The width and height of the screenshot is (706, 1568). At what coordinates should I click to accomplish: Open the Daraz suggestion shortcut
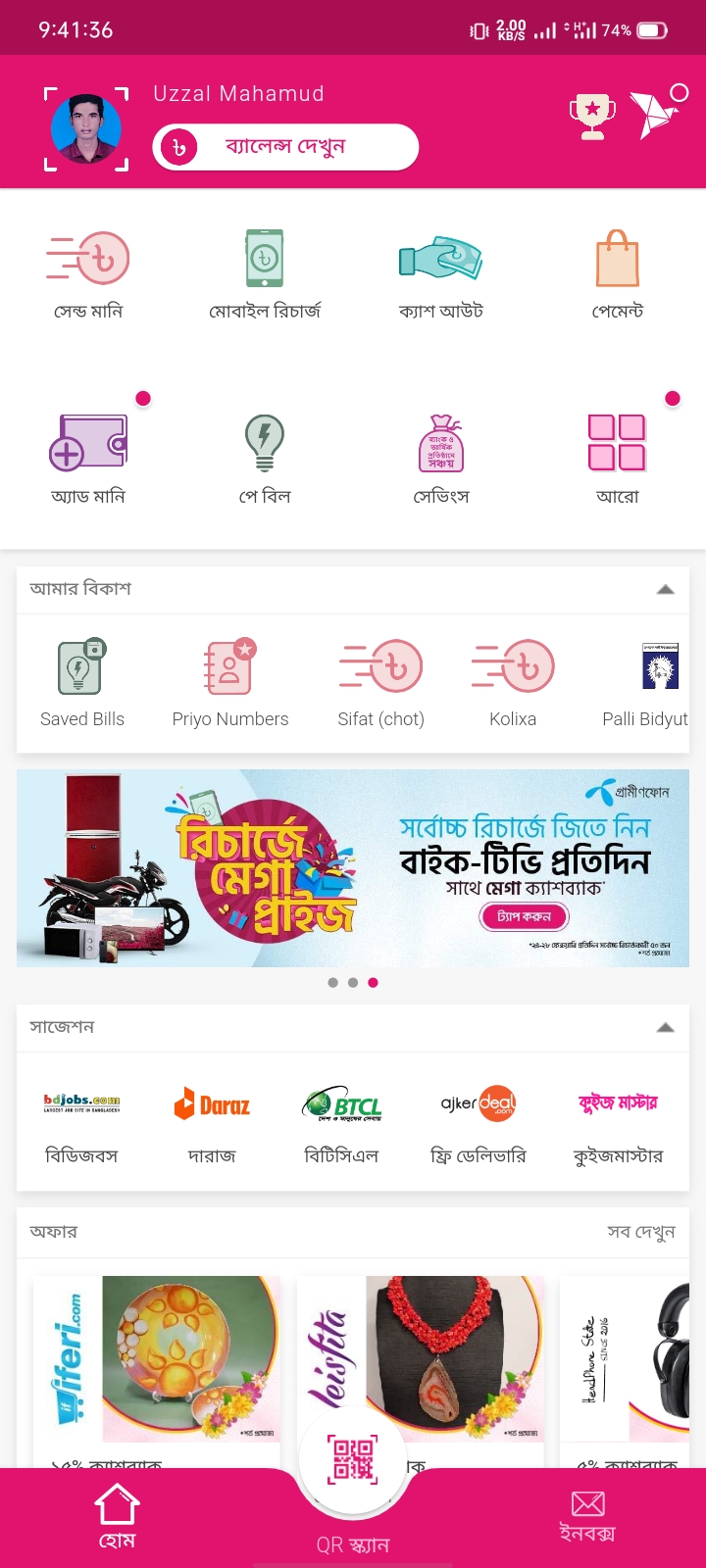212,1125
